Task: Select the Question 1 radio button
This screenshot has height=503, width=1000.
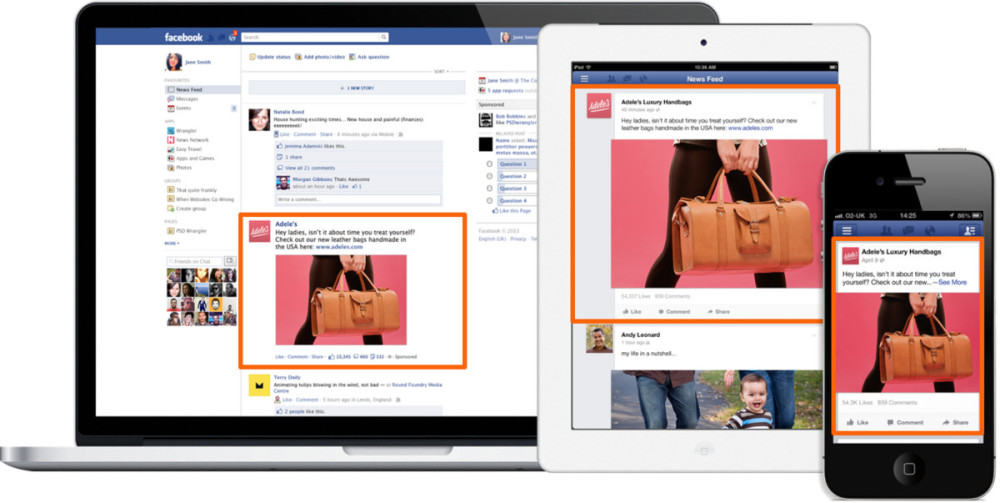Action: [x=489, y=164]
